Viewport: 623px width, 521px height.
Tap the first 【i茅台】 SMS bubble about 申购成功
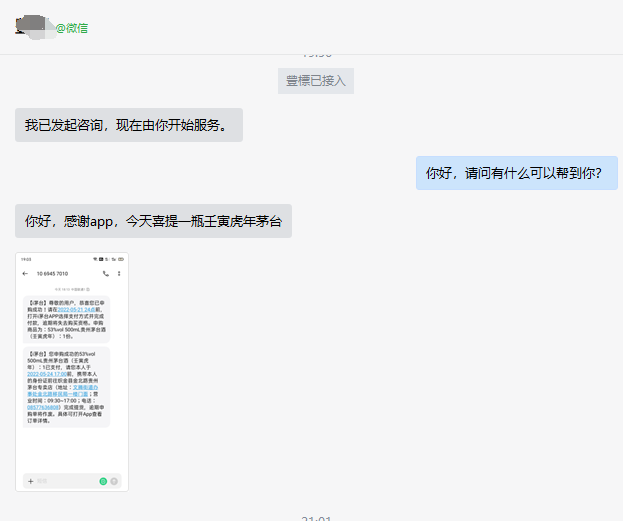tap(66, 320)
